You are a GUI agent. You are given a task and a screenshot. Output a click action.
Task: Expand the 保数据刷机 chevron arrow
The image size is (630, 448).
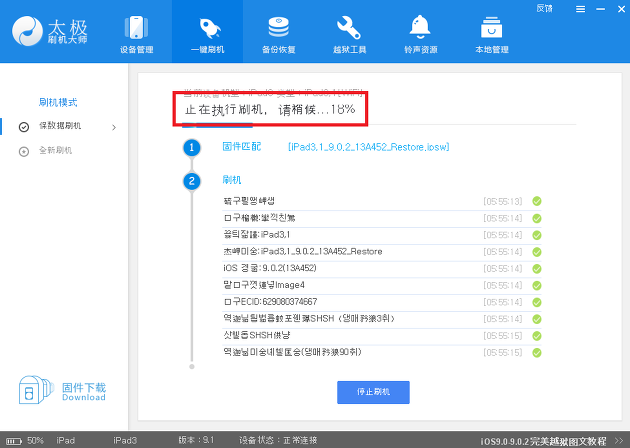coord(114,127)
